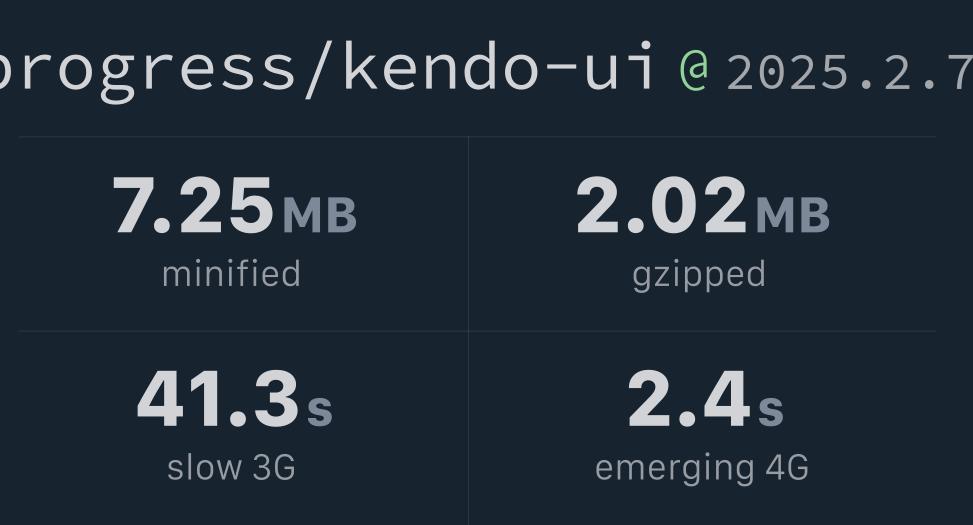Click the 's' unit beside 41.3
Screen dimensions: 973x525
coord(320,411)
